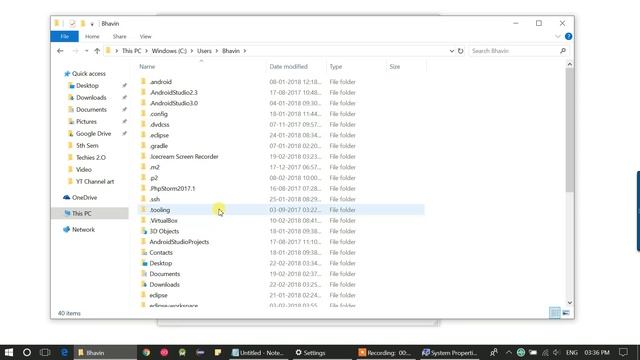The image size is (640, 360).
Task: Open the Home ribbon tab
Action: point(92,36)
